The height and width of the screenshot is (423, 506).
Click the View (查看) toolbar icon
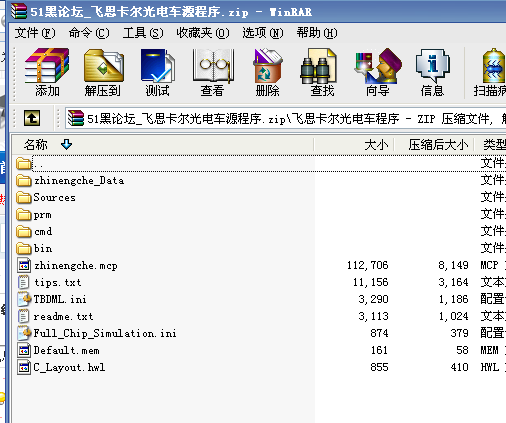pos(213,65)
